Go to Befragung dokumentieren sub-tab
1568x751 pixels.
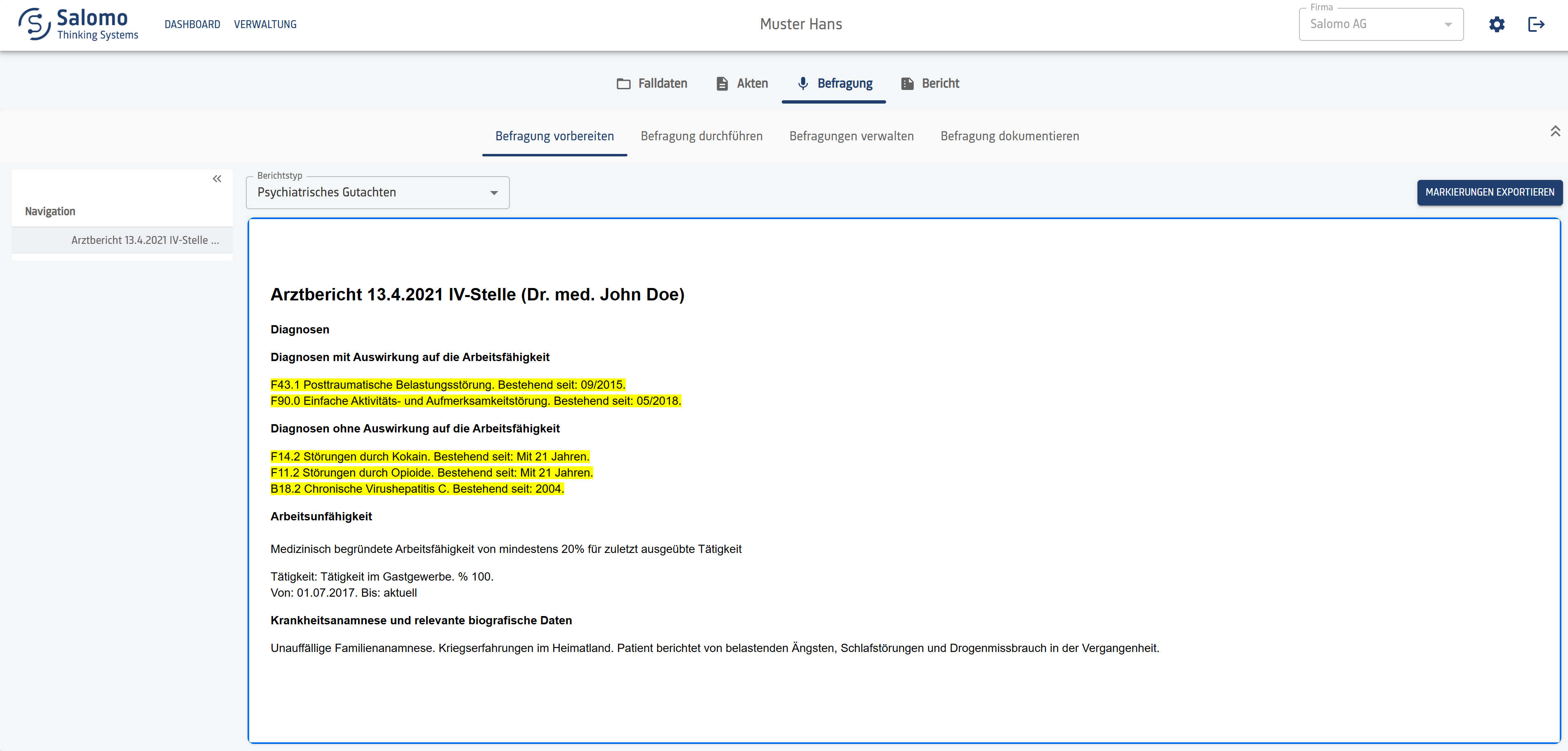1009,136
